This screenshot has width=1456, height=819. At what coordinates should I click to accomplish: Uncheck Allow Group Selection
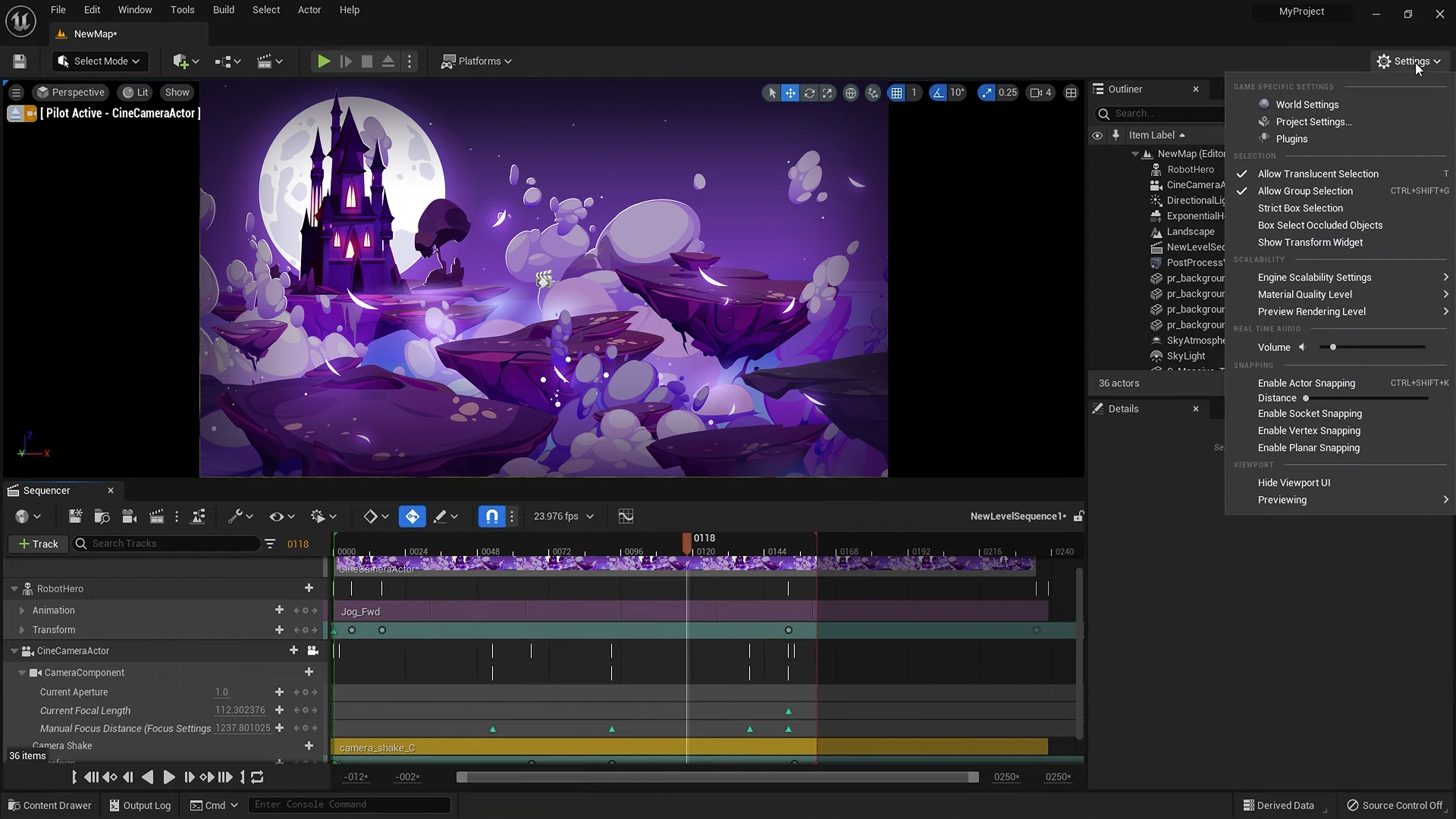tap(1304, 191)
